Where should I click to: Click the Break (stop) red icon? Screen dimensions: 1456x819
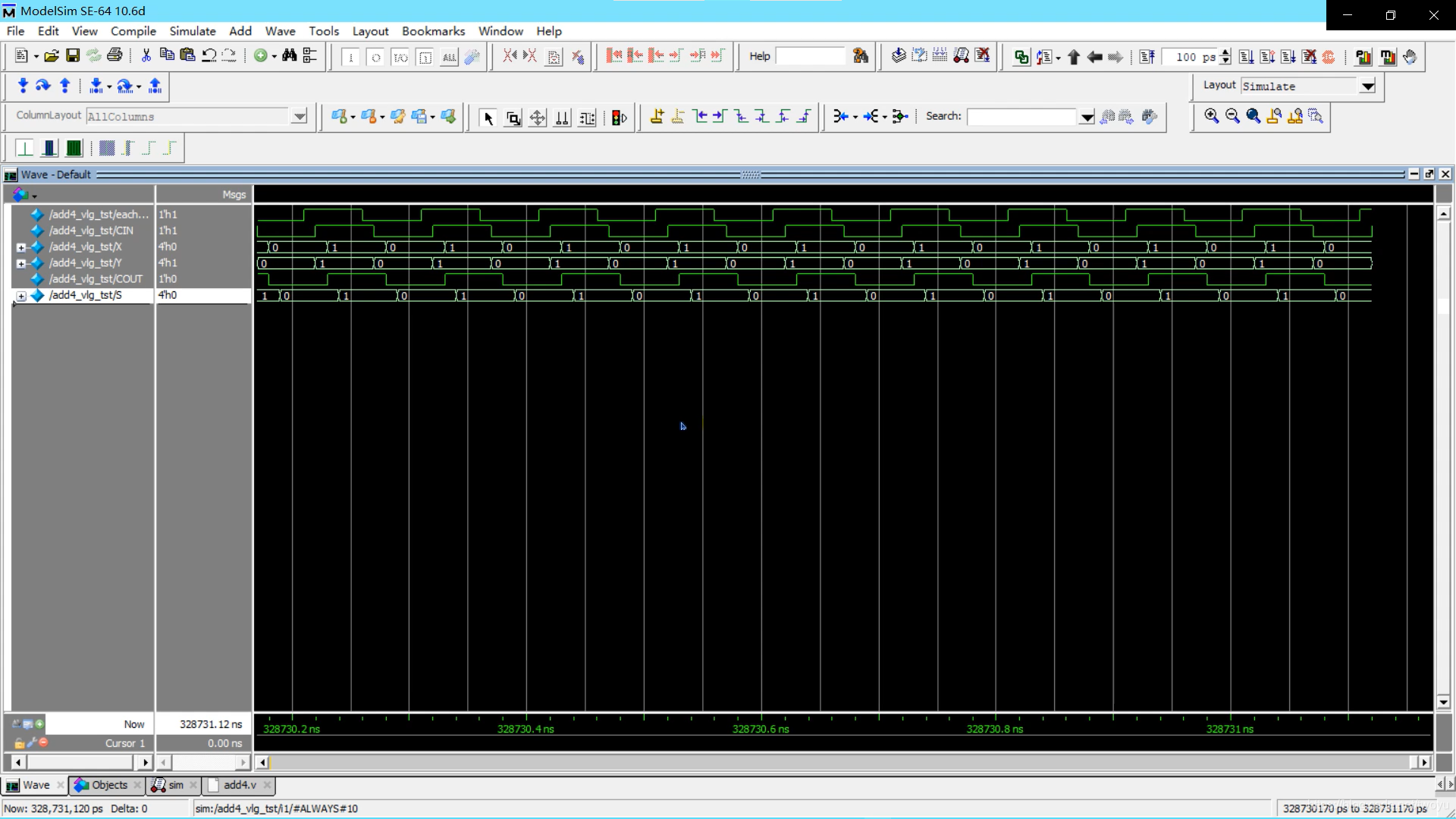click(1329, 57)
